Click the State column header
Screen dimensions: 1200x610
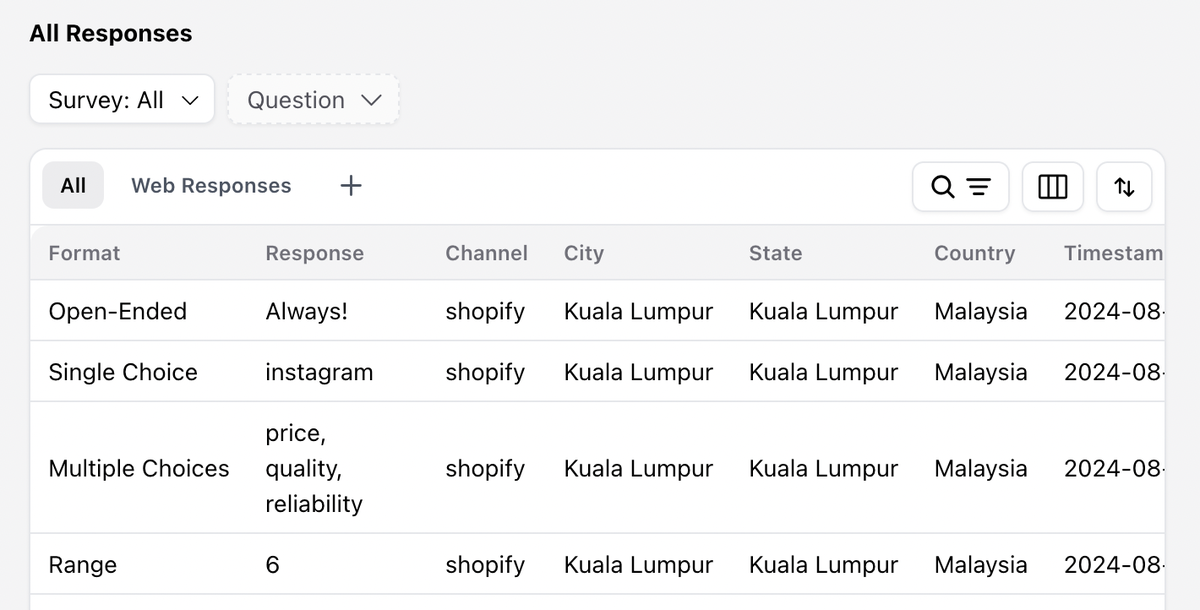pyautogui.click(x=775, y=253)
